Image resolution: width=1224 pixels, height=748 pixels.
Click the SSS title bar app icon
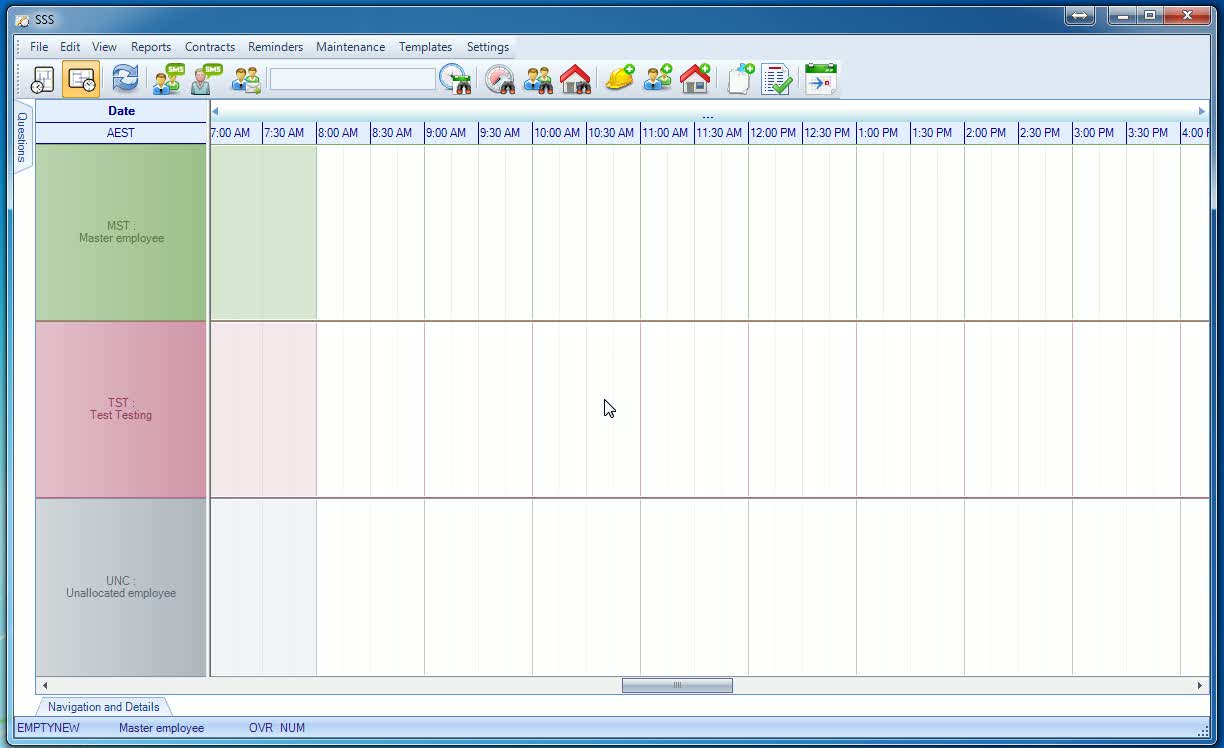pos(22,20)
